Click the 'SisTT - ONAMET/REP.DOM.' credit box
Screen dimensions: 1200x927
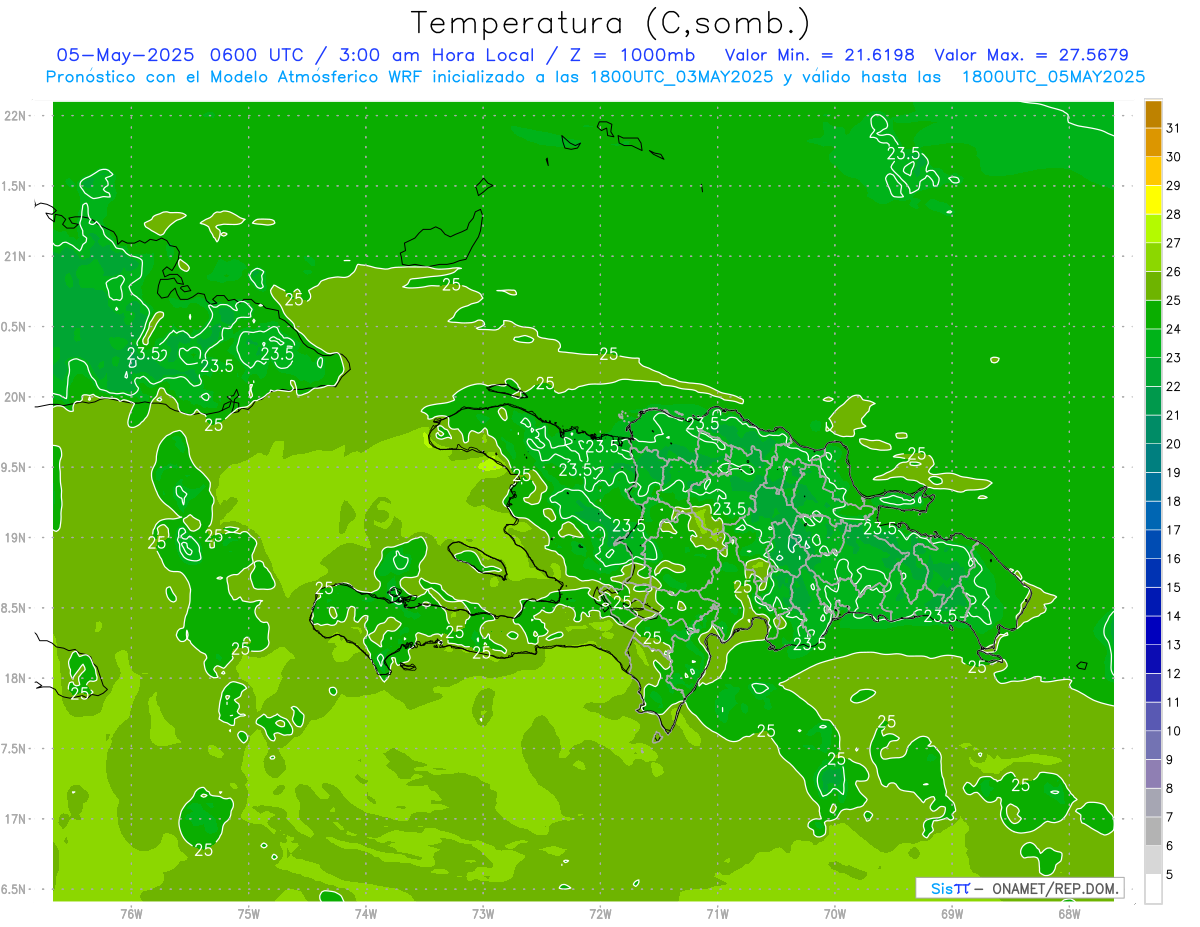(1020, 888)
